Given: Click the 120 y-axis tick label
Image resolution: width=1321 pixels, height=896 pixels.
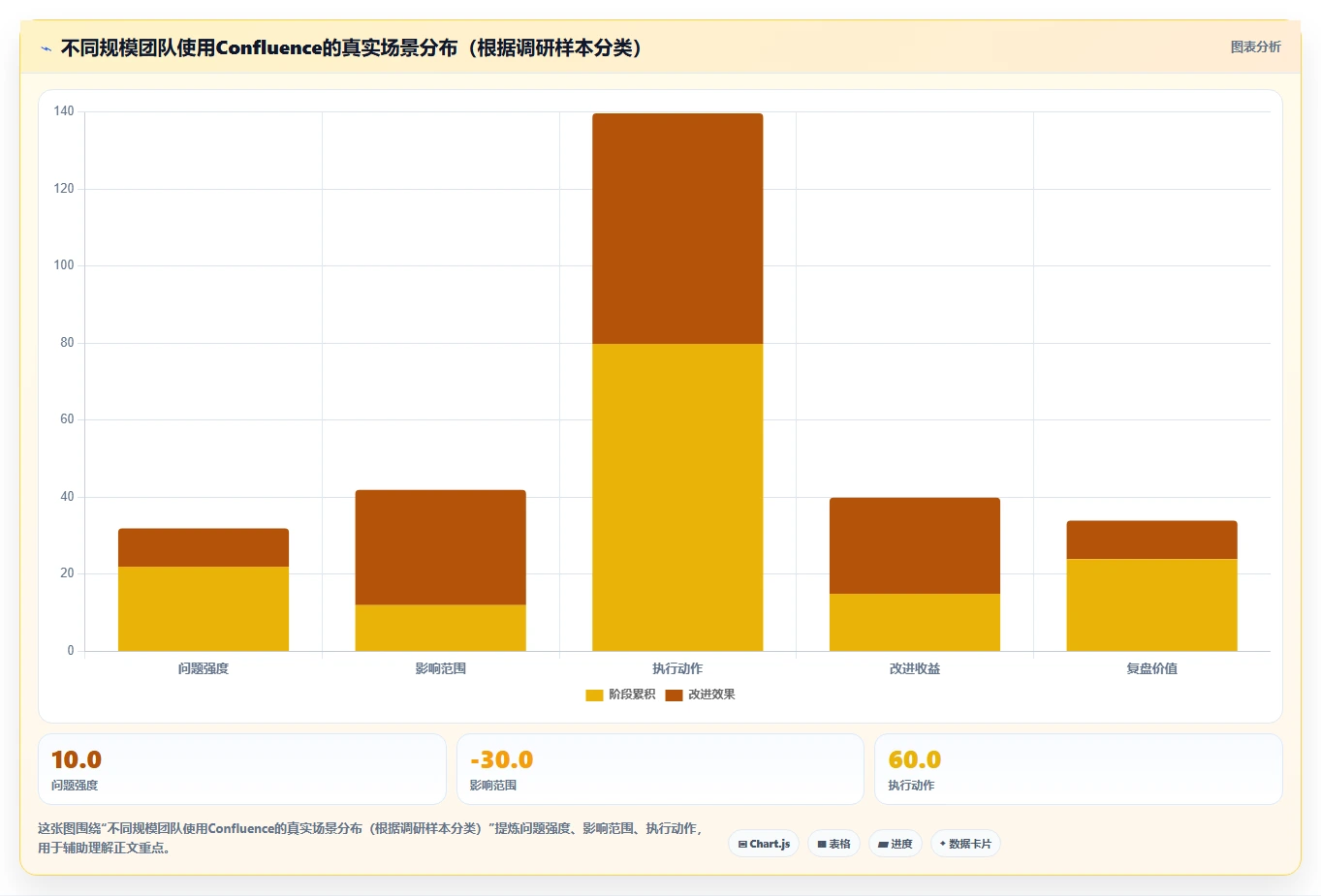Looking at the screenshot, I should point(64,188).
